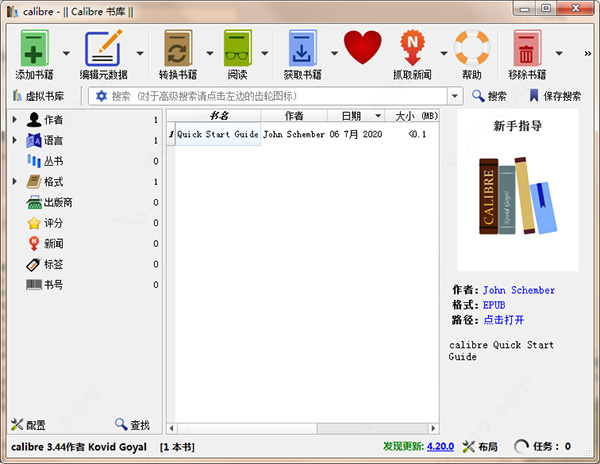Viewport: 600px width, 464px height.
Task: Click the 帮助 lifebuoy help icon
Action: tap(472, 47)
